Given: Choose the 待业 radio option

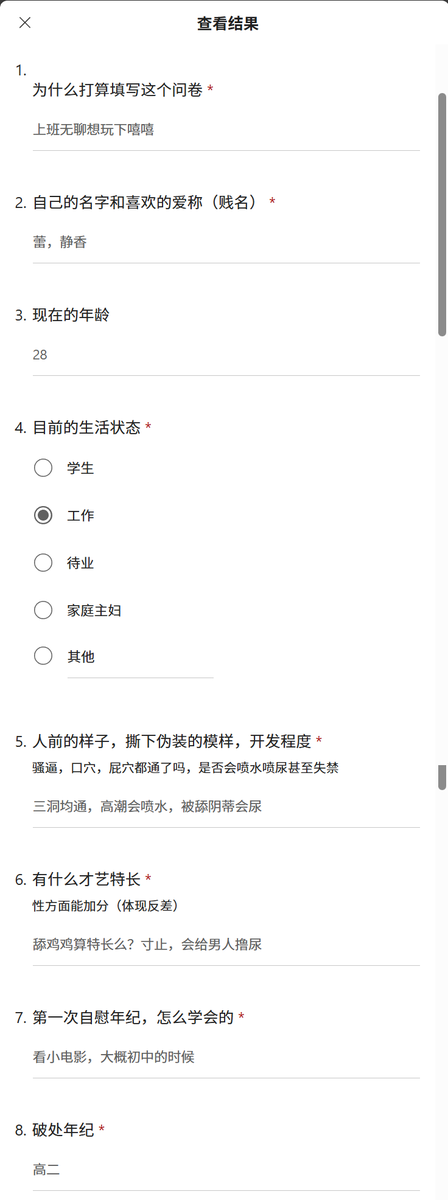Looking at the screenshot, I should [x=43, y=562].
